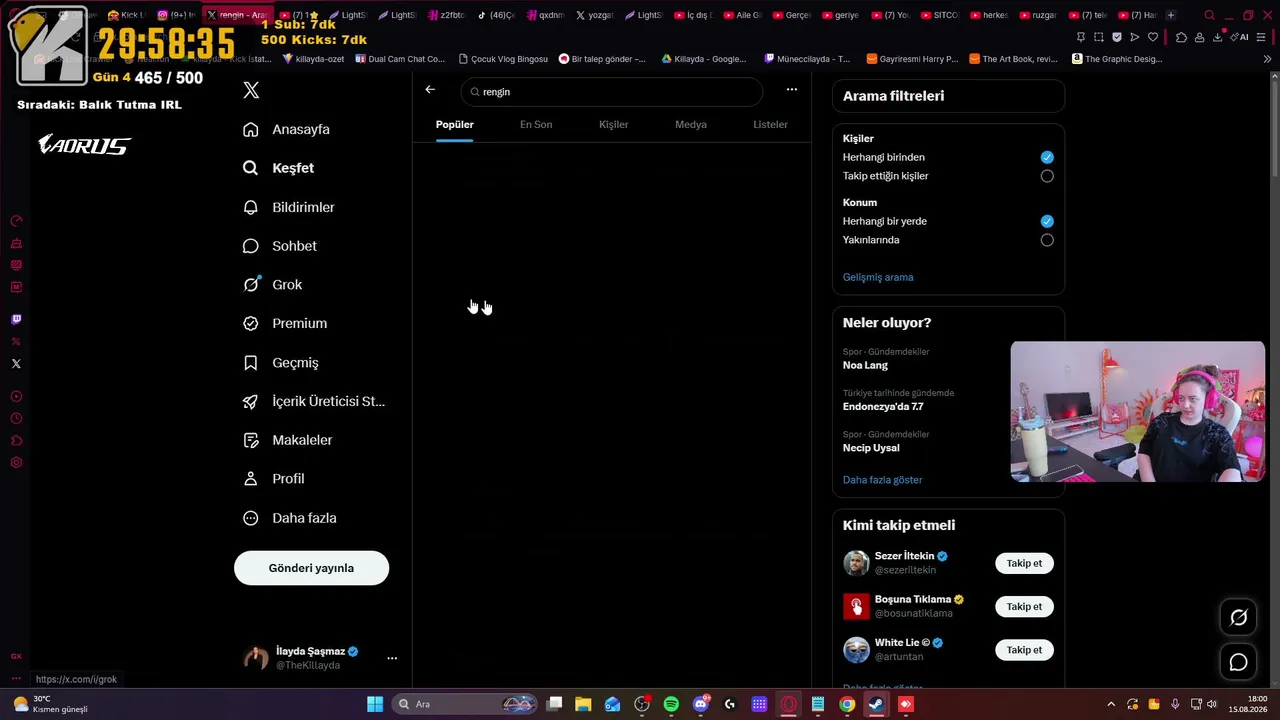Image resolution: width=1280 pixels, height=720 pixels.
Task: Open the floating Grok button
Action: [1238, 618]
